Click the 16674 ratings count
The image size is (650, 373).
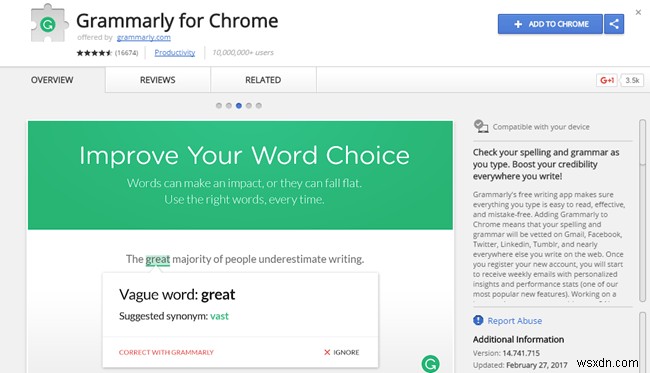point(126,53)
